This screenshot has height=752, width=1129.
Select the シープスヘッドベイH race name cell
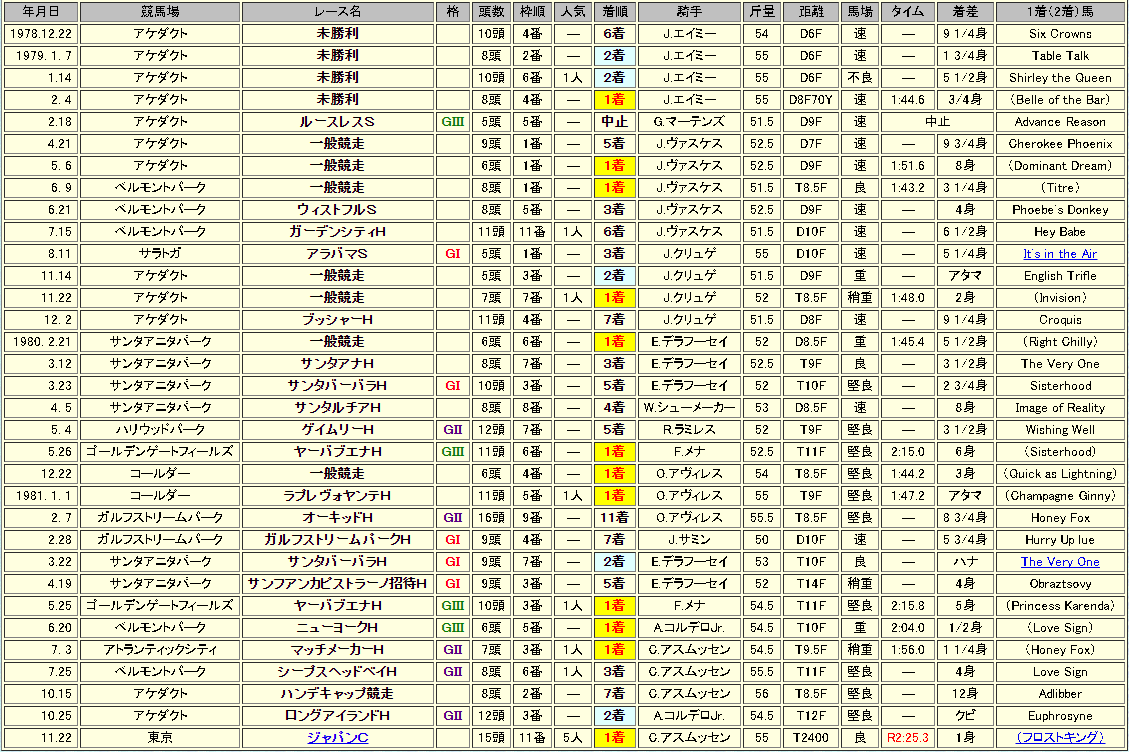coord(338,671)
